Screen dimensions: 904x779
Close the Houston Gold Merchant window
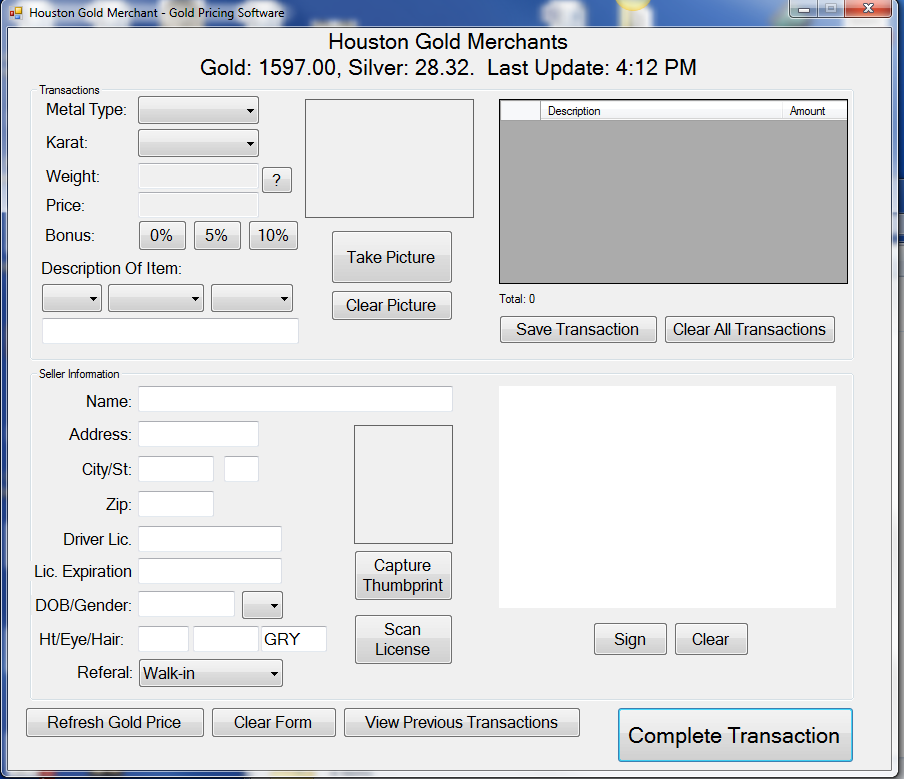[x=868, y=9]
